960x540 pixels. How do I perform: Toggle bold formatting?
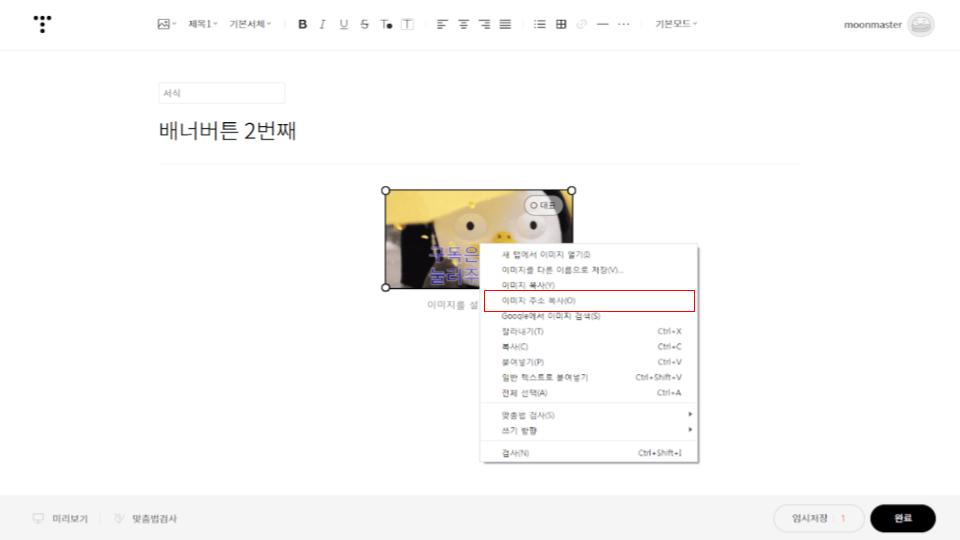tap(302, 24)
